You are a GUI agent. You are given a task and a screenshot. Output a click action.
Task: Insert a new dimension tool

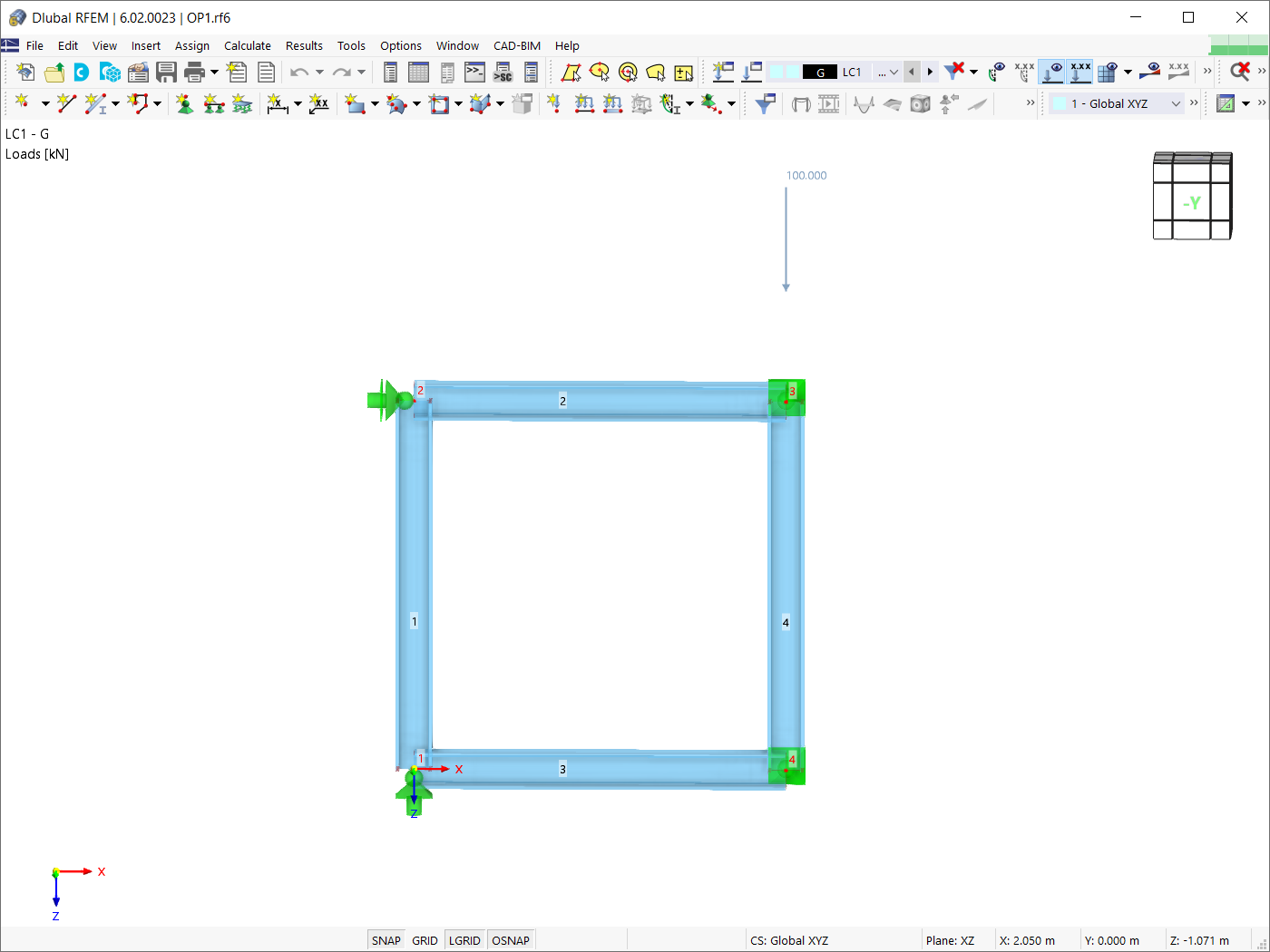tap(278, 103)
